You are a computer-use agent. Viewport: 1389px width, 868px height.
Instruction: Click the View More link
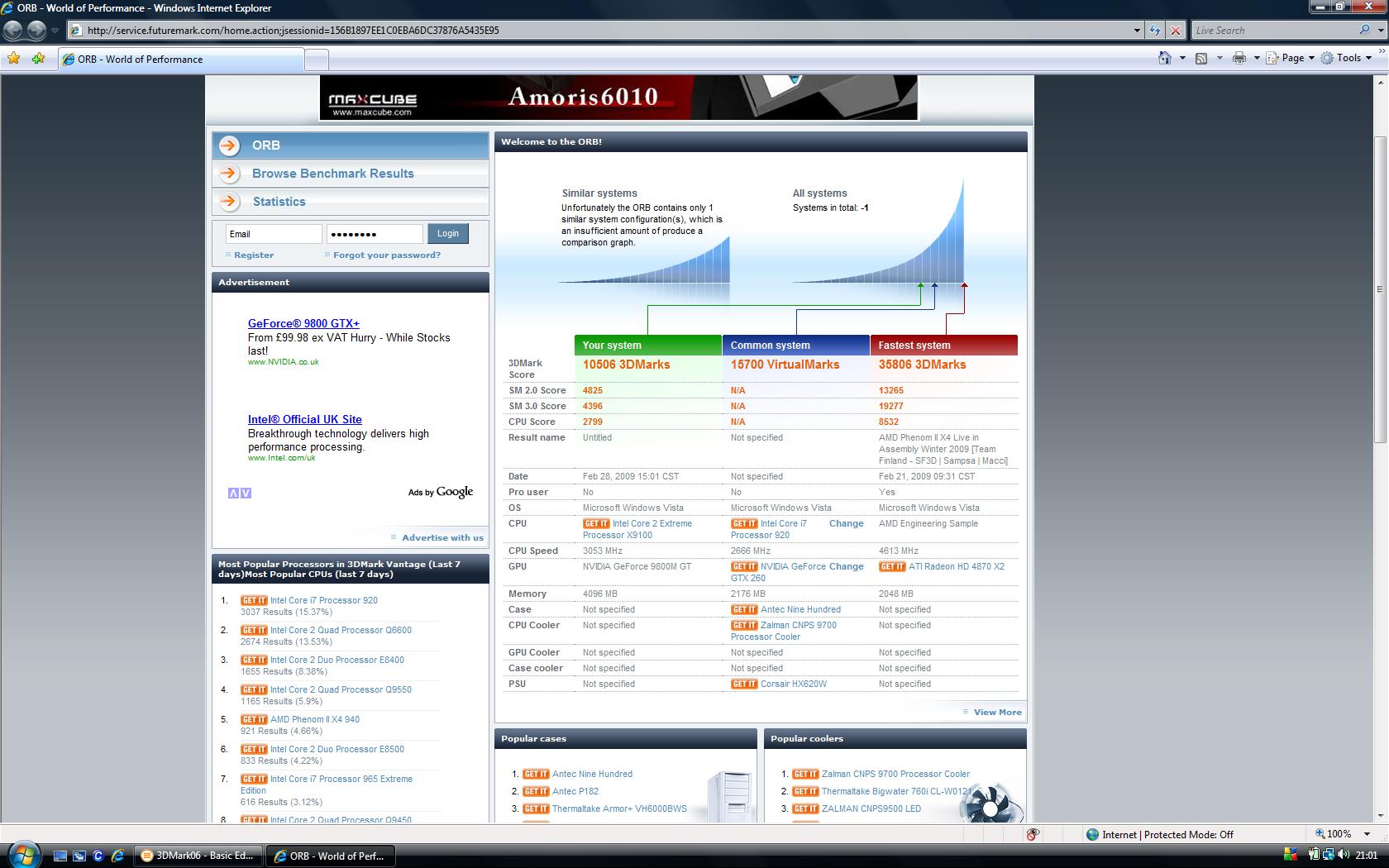pyautogui.click(x=997, y=712)
